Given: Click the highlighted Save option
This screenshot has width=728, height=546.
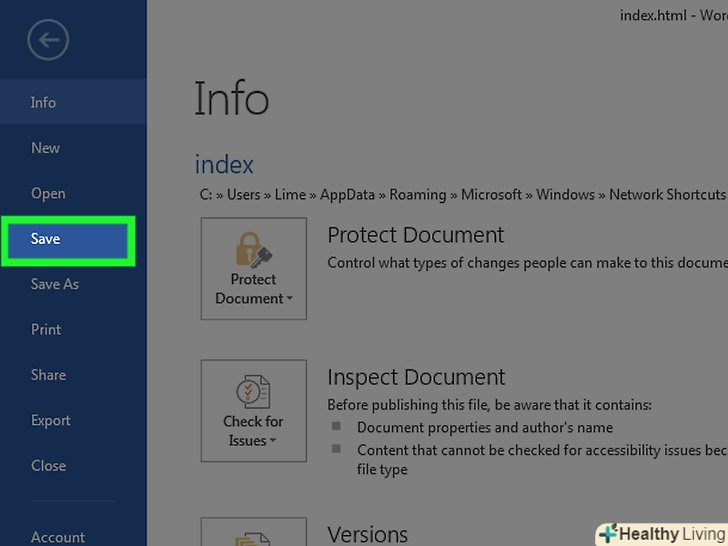Looking at the screenshot, I should (46, 239).
